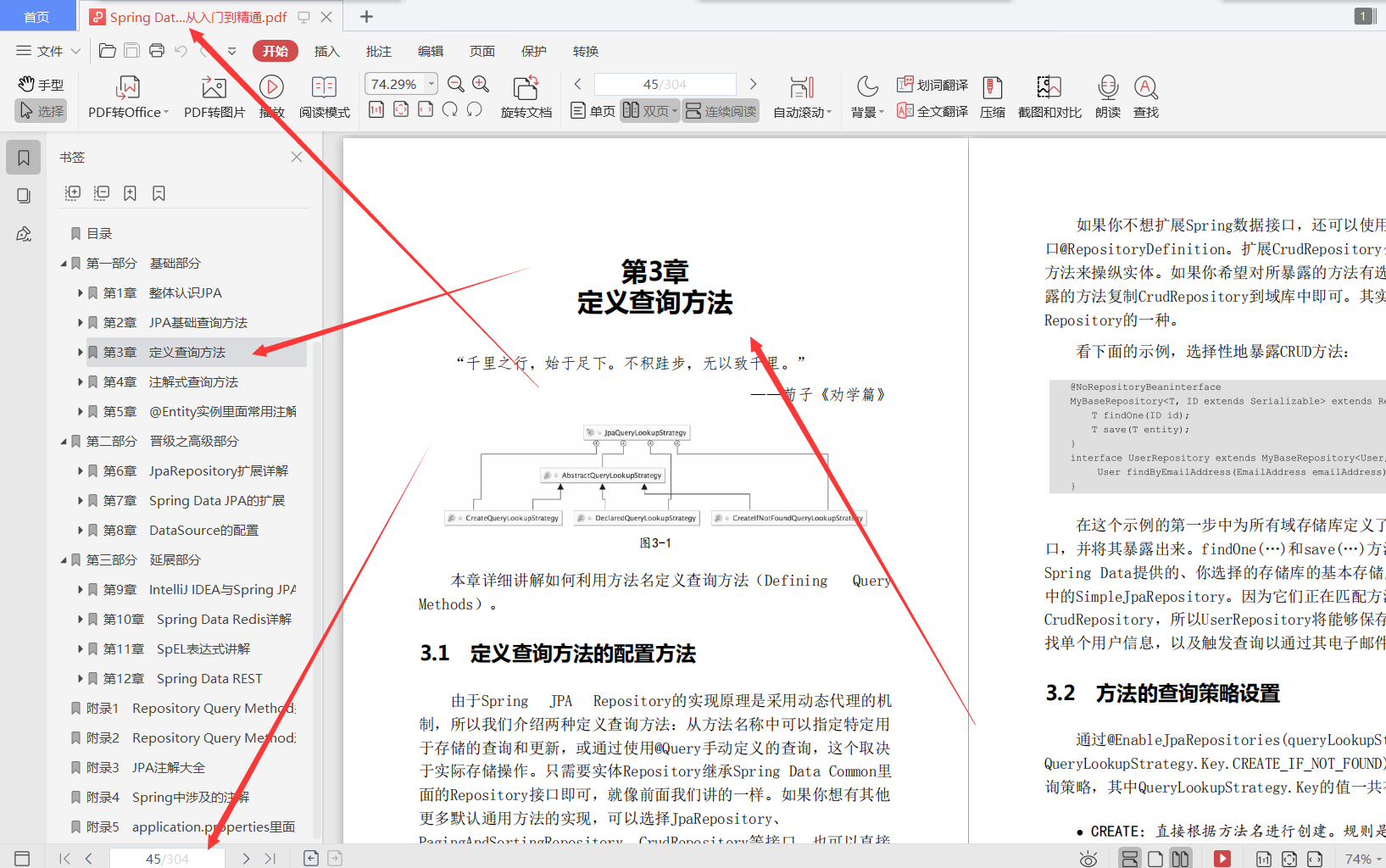Open PDF转图片 converter
The height and width of the screenshot is (868, 1386).
[214, 97]
